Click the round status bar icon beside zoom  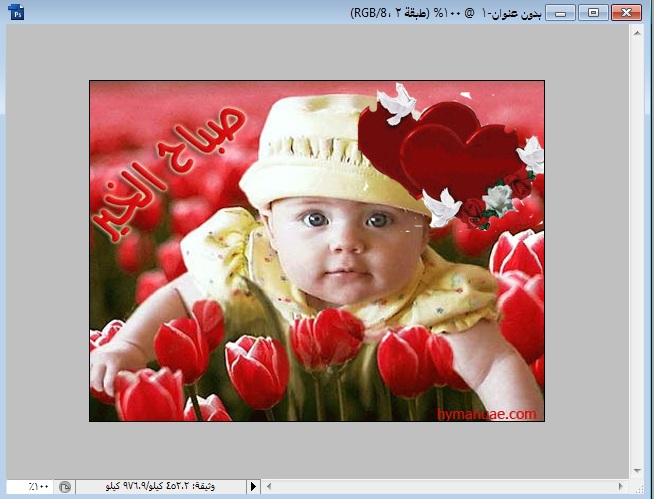65,486
